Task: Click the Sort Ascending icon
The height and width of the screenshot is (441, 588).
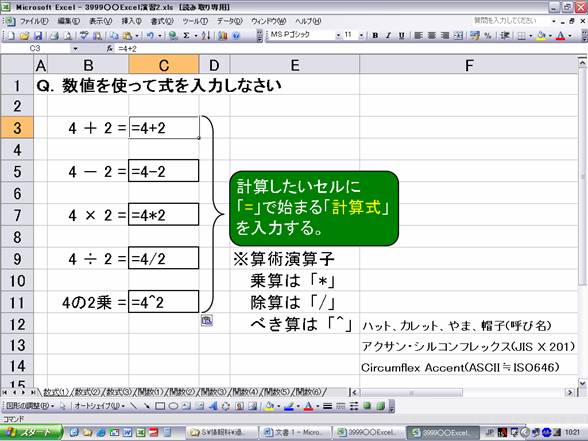Action: (206, 36)
